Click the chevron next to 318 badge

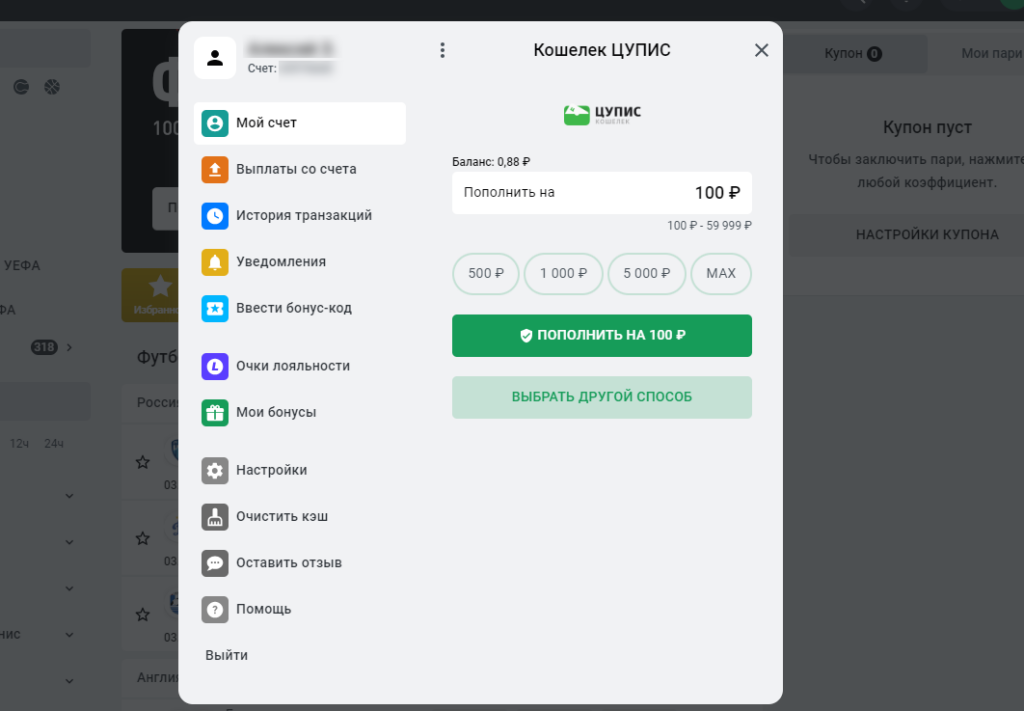click(x=69, y=347)
